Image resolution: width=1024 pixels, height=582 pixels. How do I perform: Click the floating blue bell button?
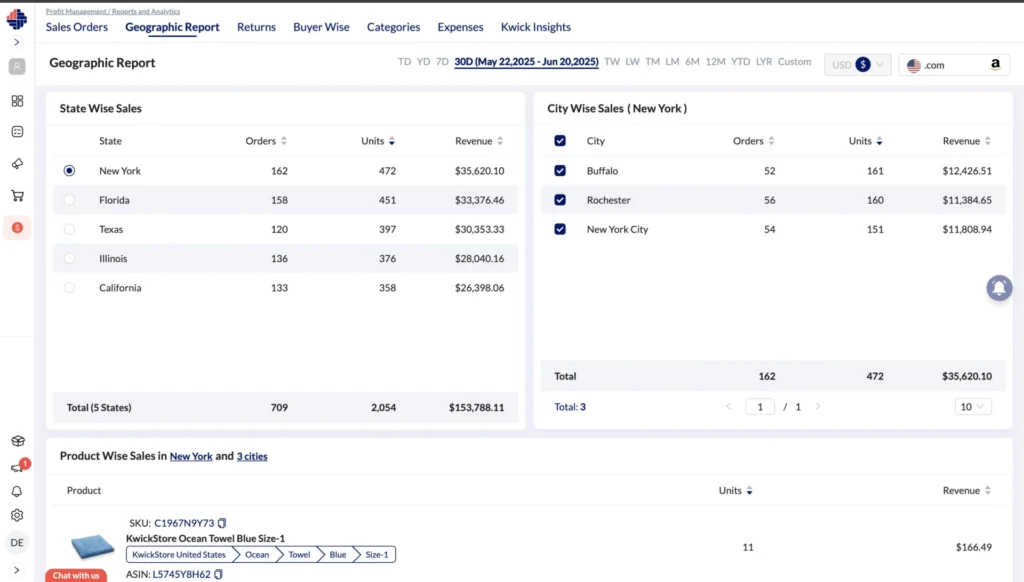point(999,288)
